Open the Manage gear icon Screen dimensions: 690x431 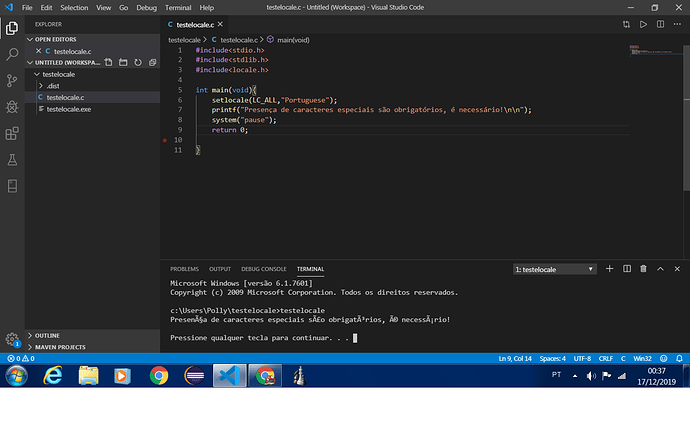12,339
